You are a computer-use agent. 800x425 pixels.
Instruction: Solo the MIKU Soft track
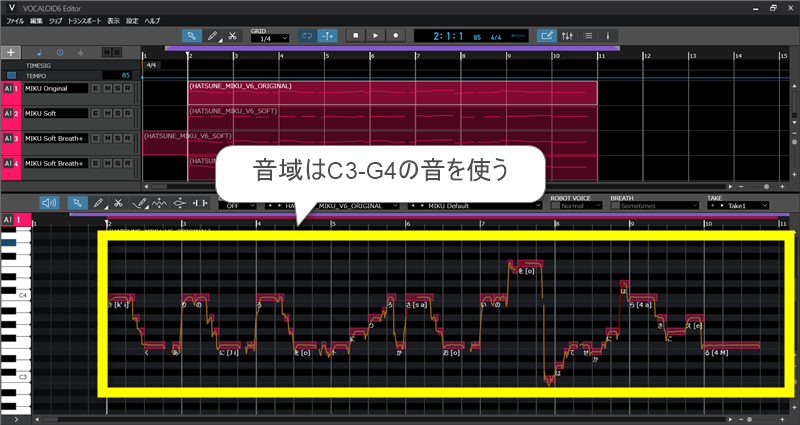coord(117,113)
